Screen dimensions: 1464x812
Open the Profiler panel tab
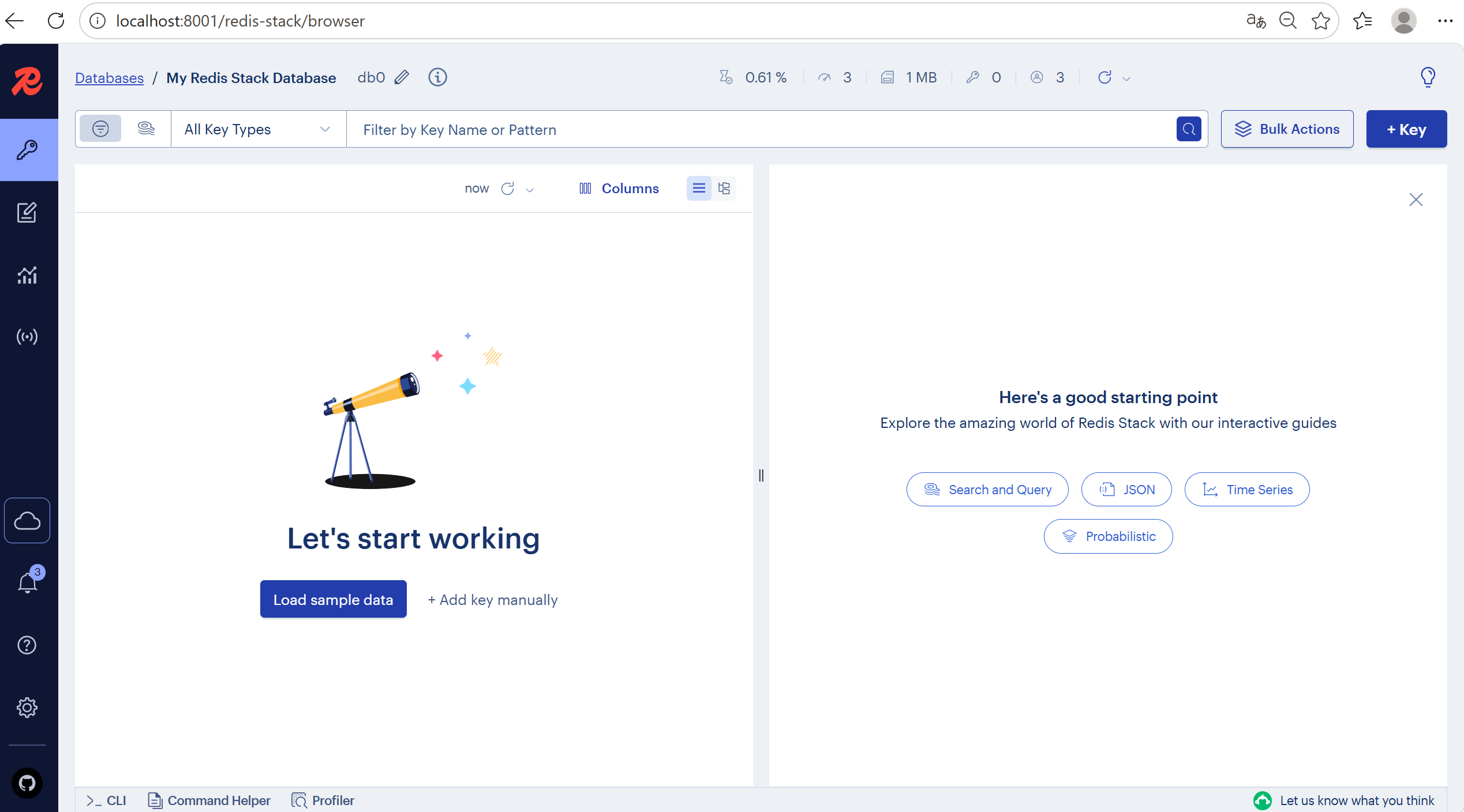tap(323, 800)
